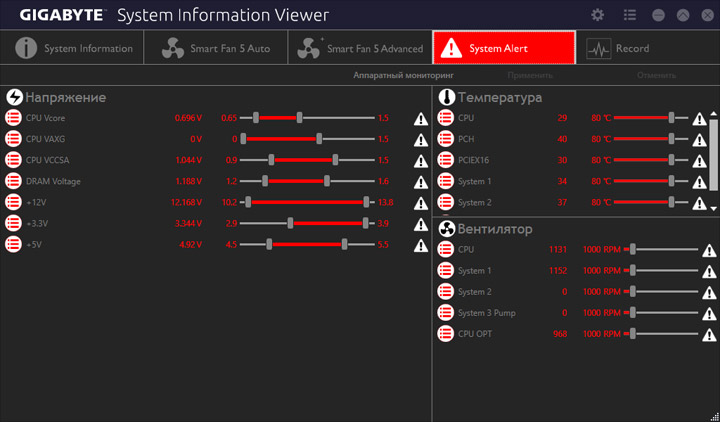720x422 pixels.
Task: Click the CPU Vcore lower limit slider handle
Action: (x=256, y=118)
